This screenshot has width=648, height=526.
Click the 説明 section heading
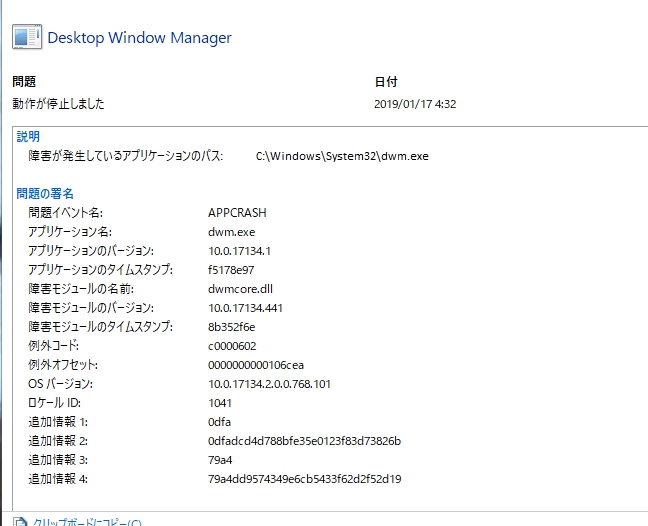point(28,136)
